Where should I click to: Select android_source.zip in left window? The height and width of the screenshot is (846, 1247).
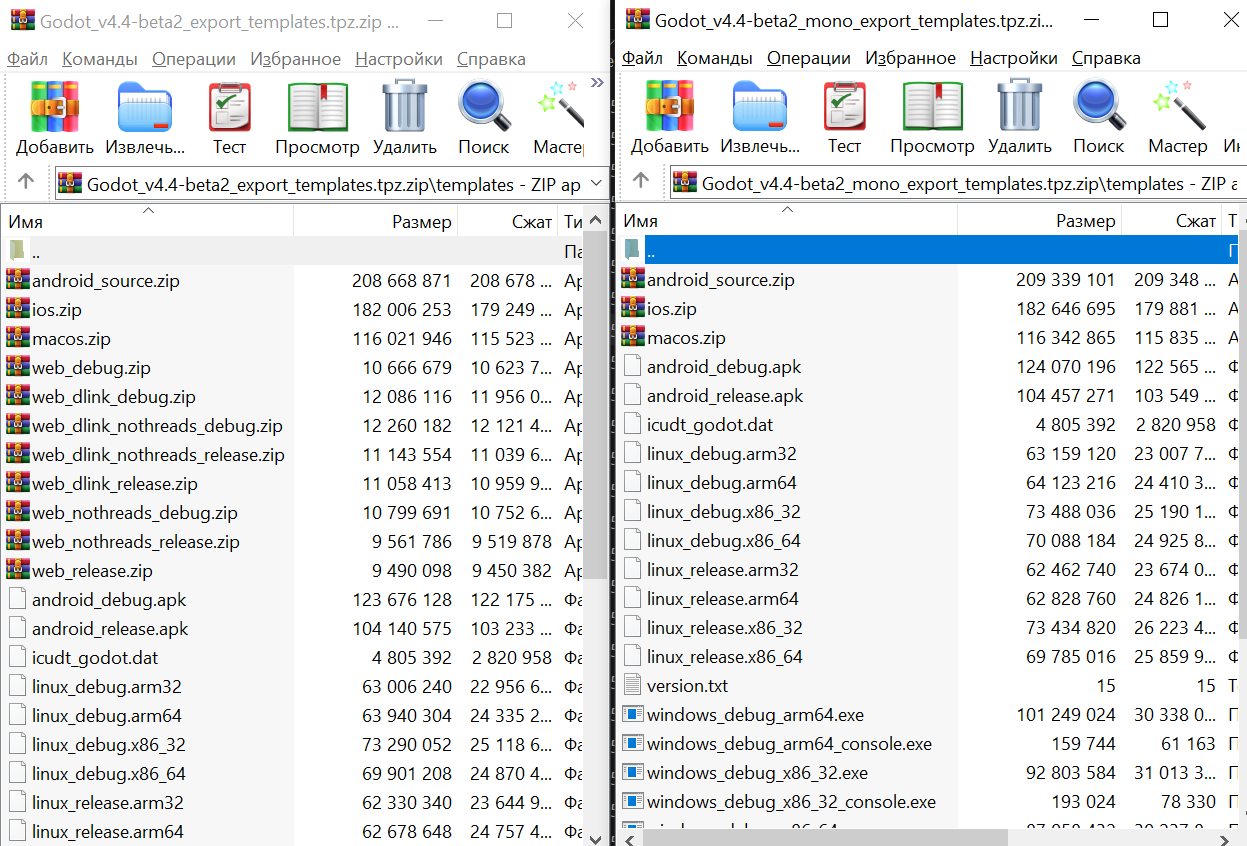(106, 281)
